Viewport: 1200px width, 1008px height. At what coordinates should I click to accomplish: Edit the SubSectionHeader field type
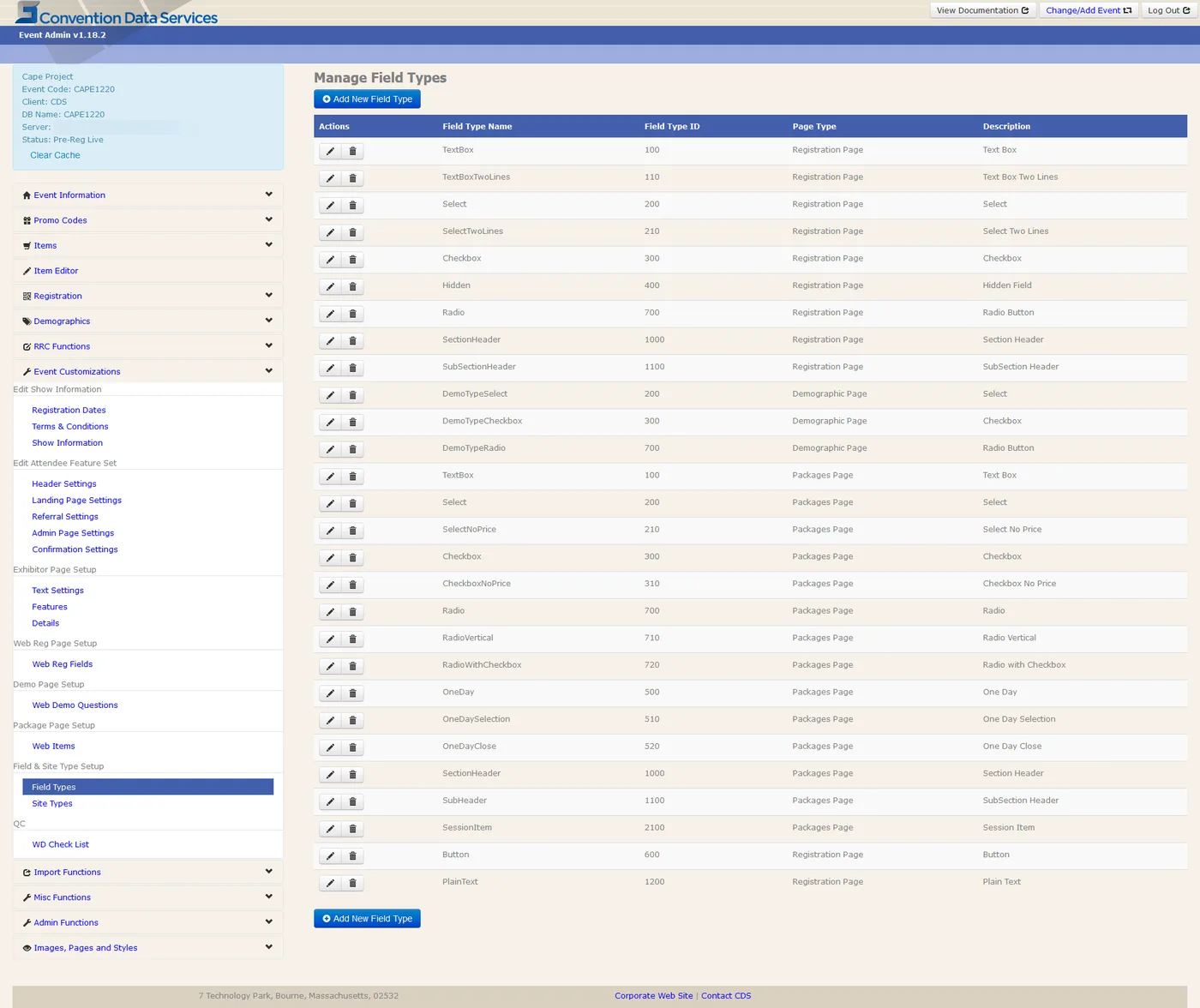click(x=330, y=369)
